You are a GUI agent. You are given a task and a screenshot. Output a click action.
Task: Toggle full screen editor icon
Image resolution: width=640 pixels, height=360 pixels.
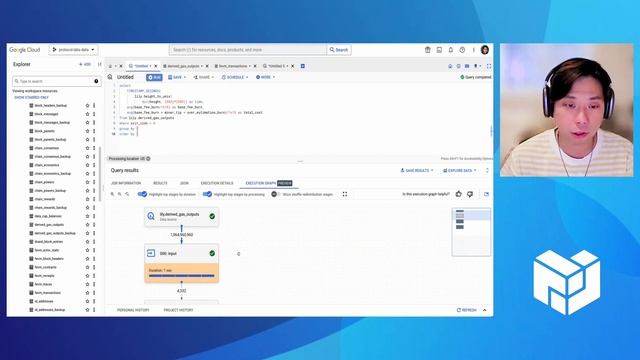click(489, 66)
